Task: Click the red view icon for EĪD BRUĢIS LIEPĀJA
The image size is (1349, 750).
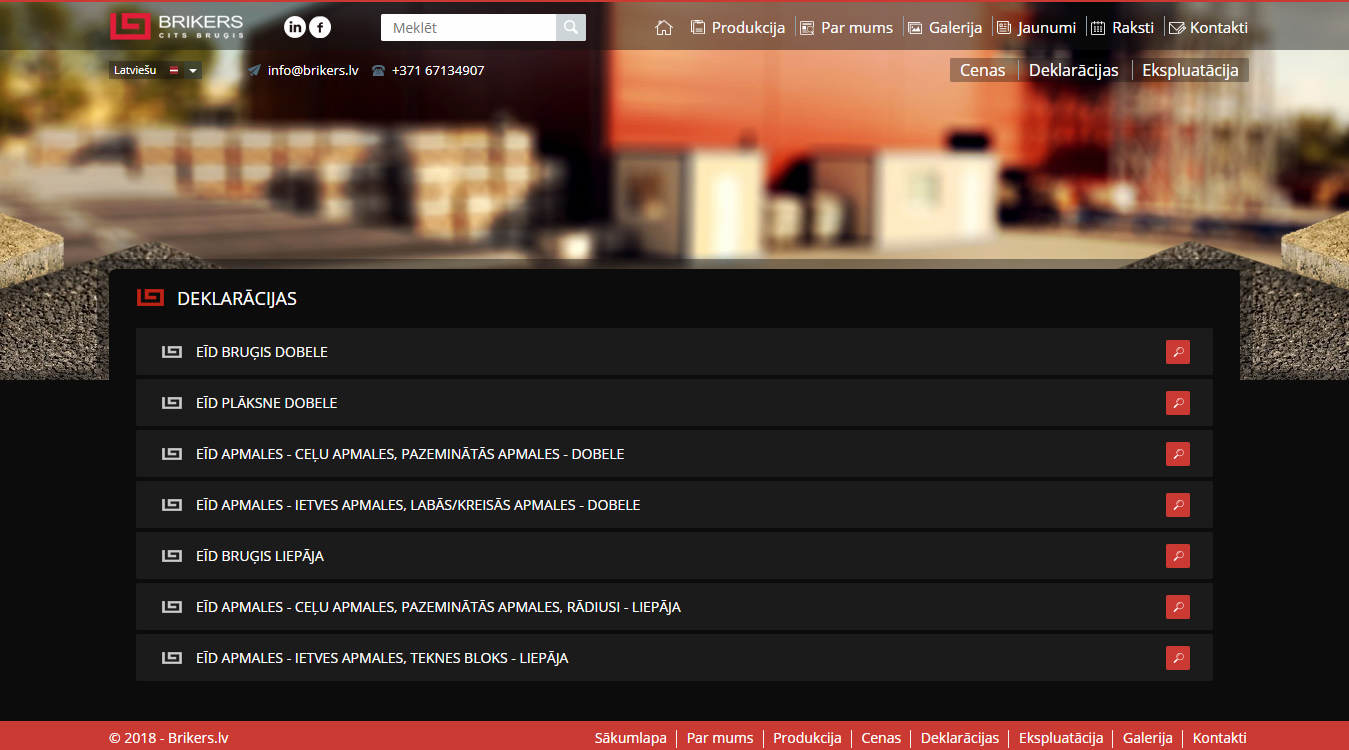Action: click(1177, 556)
